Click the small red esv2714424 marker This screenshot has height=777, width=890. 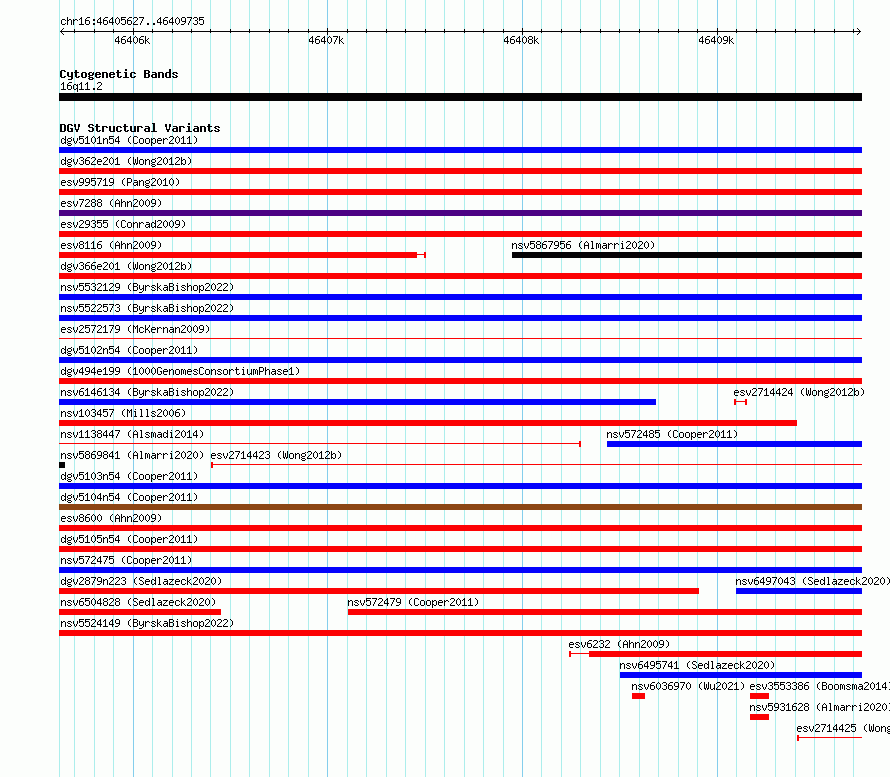coord(740,402)
